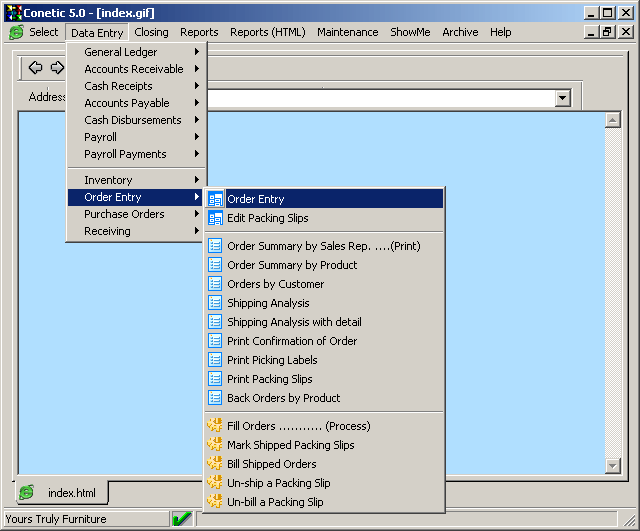Click the Edit Packing Slips form icon

pyautogui.click(x=215, y=218)
